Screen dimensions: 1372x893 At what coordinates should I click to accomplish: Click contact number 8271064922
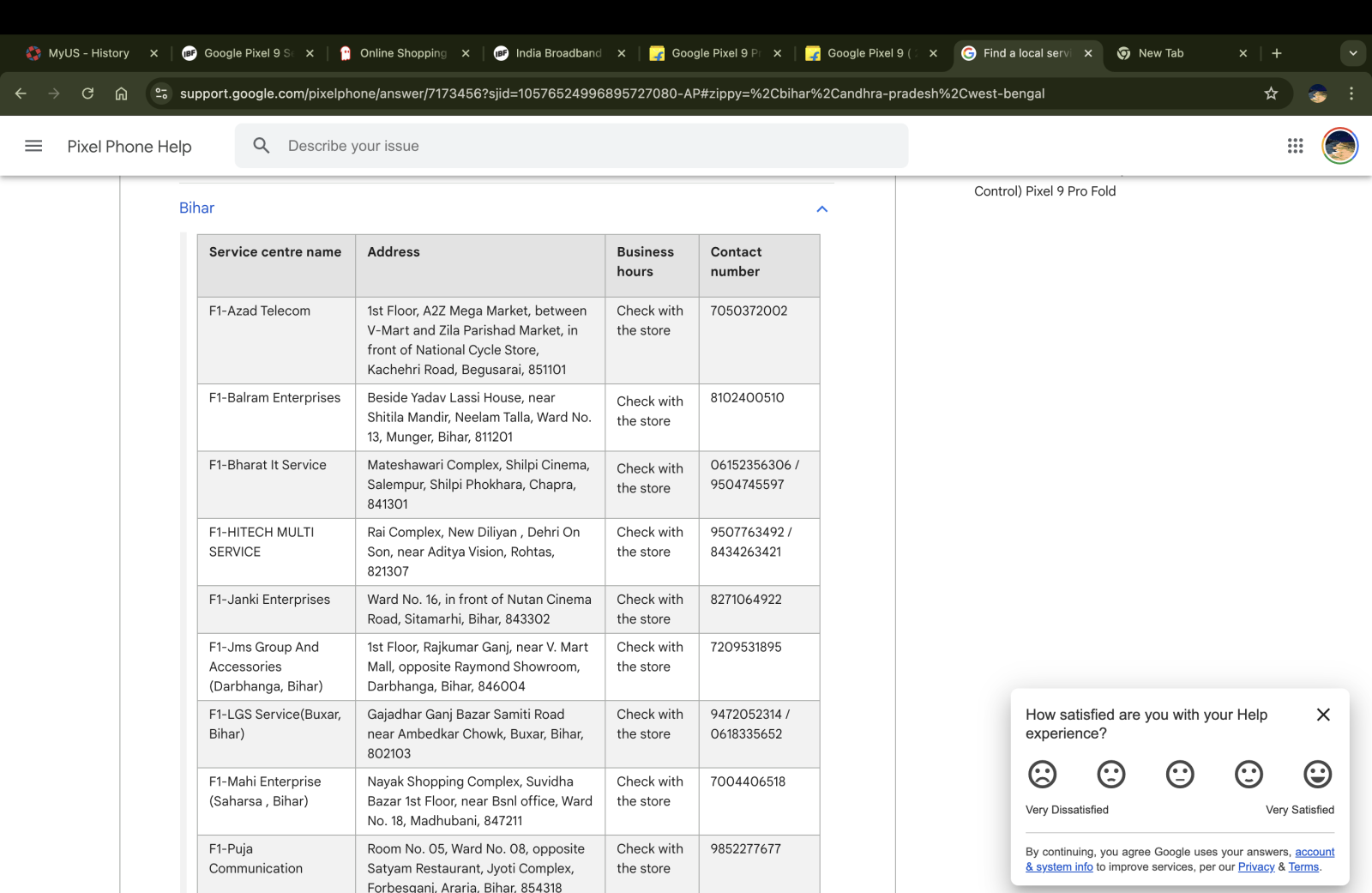[x=746, y=599]
